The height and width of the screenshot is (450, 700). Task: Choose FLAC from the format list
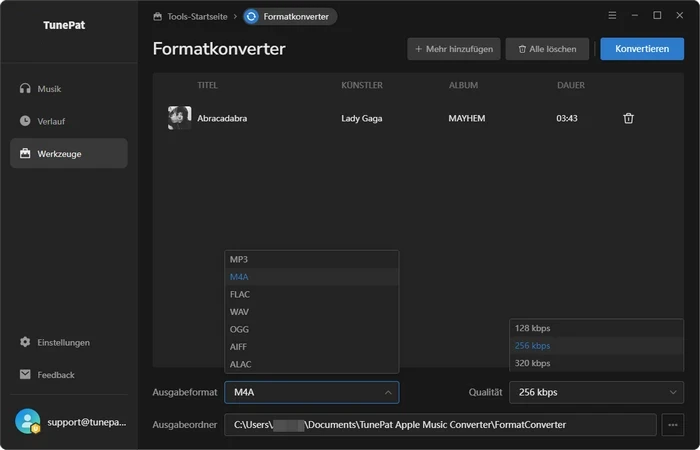[x=312, y=294]
